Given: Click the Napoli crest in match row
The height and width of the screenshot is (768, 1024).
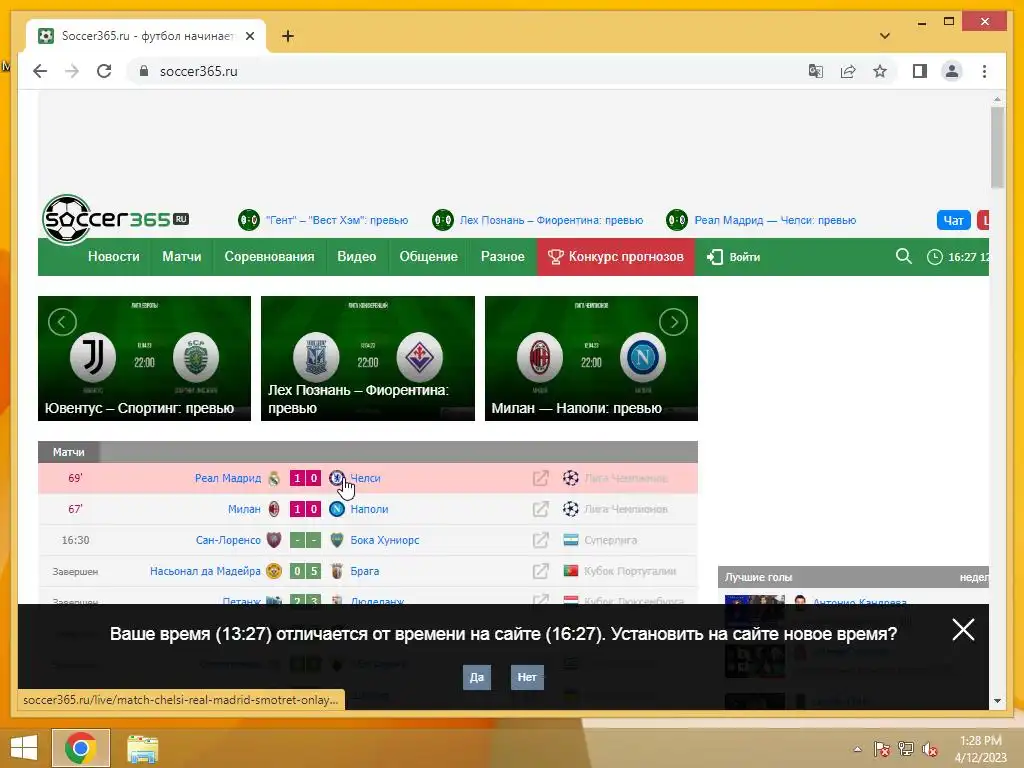Looking at the screenshot, I should tap(336, 509).
